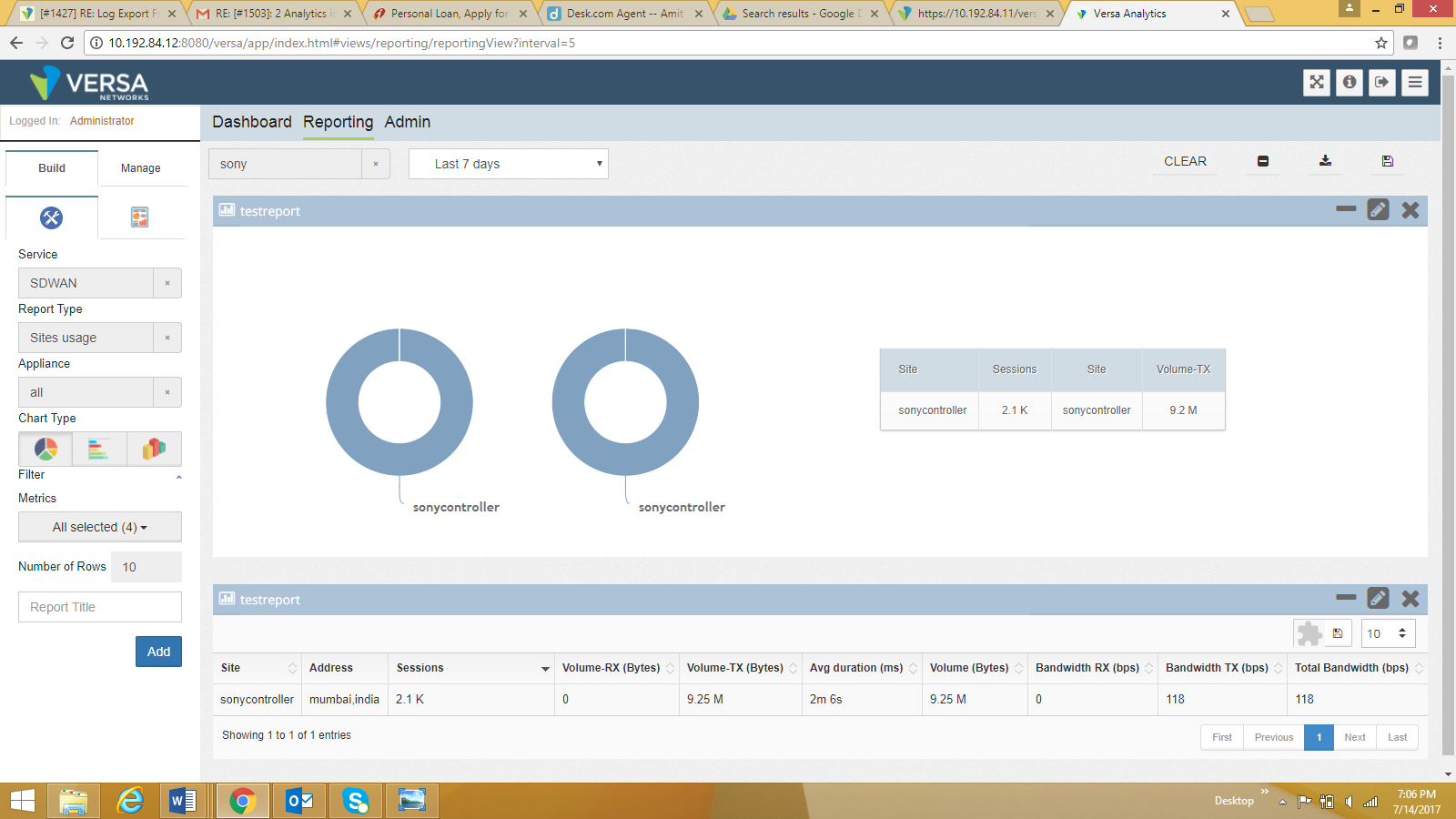
Task: Close the first testreport panel
Action: point(1410,210)
